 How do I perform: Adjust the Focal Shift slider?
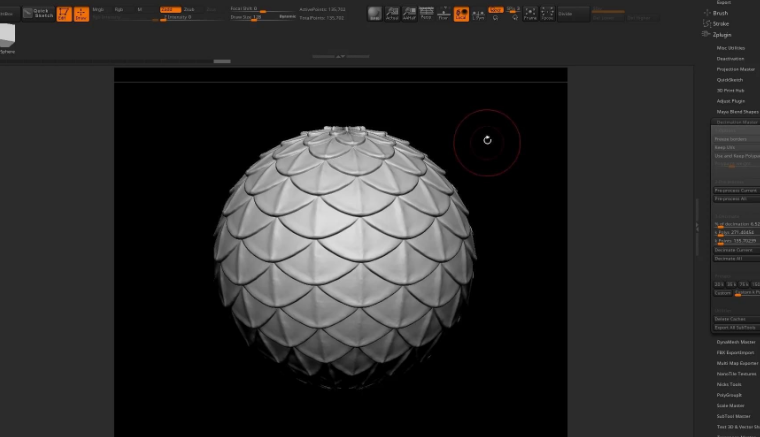(x=262, y=9)
